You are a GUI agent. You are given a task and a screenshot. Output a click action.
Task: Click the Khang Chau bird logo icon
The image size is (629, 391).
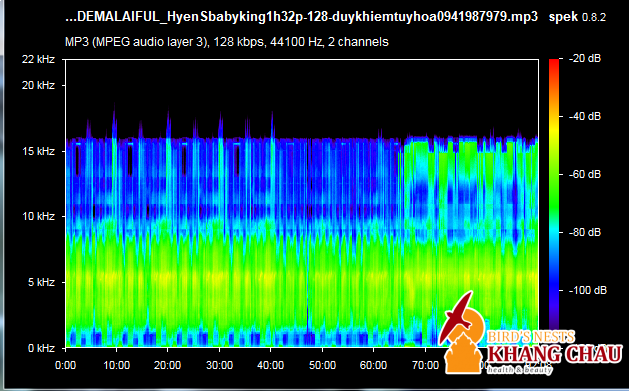pos(461,332)
